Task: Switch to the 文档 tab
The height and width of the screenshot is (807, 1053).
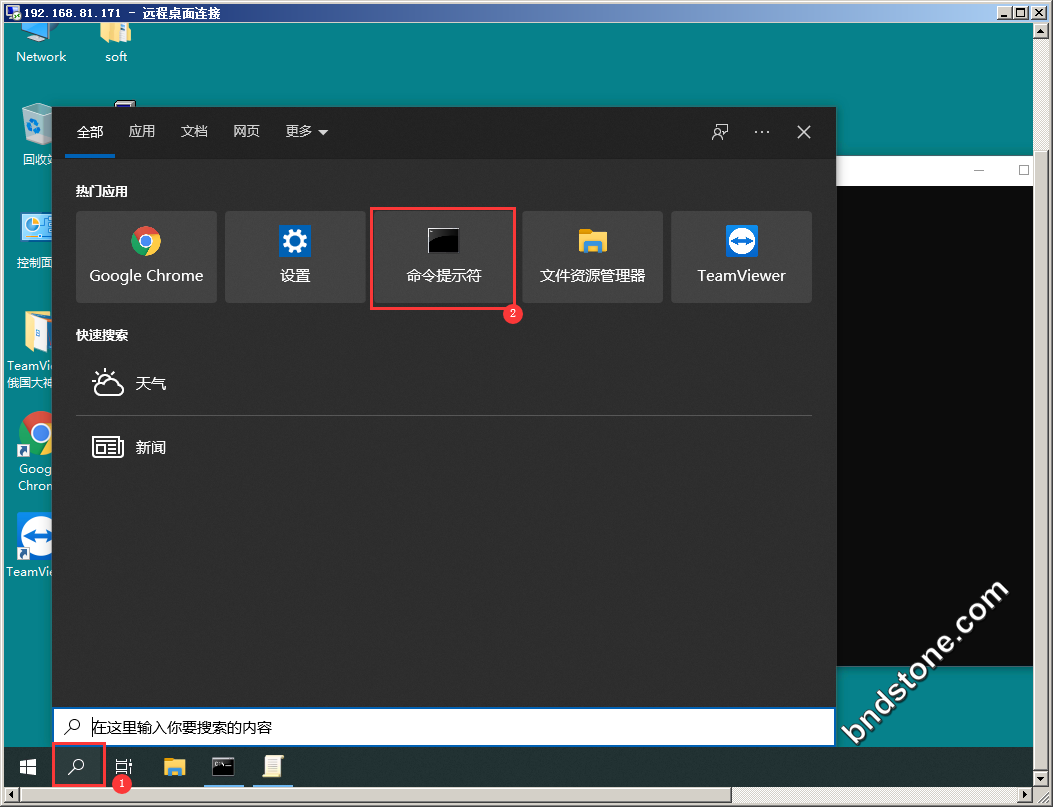Action: tap(194, 132)
